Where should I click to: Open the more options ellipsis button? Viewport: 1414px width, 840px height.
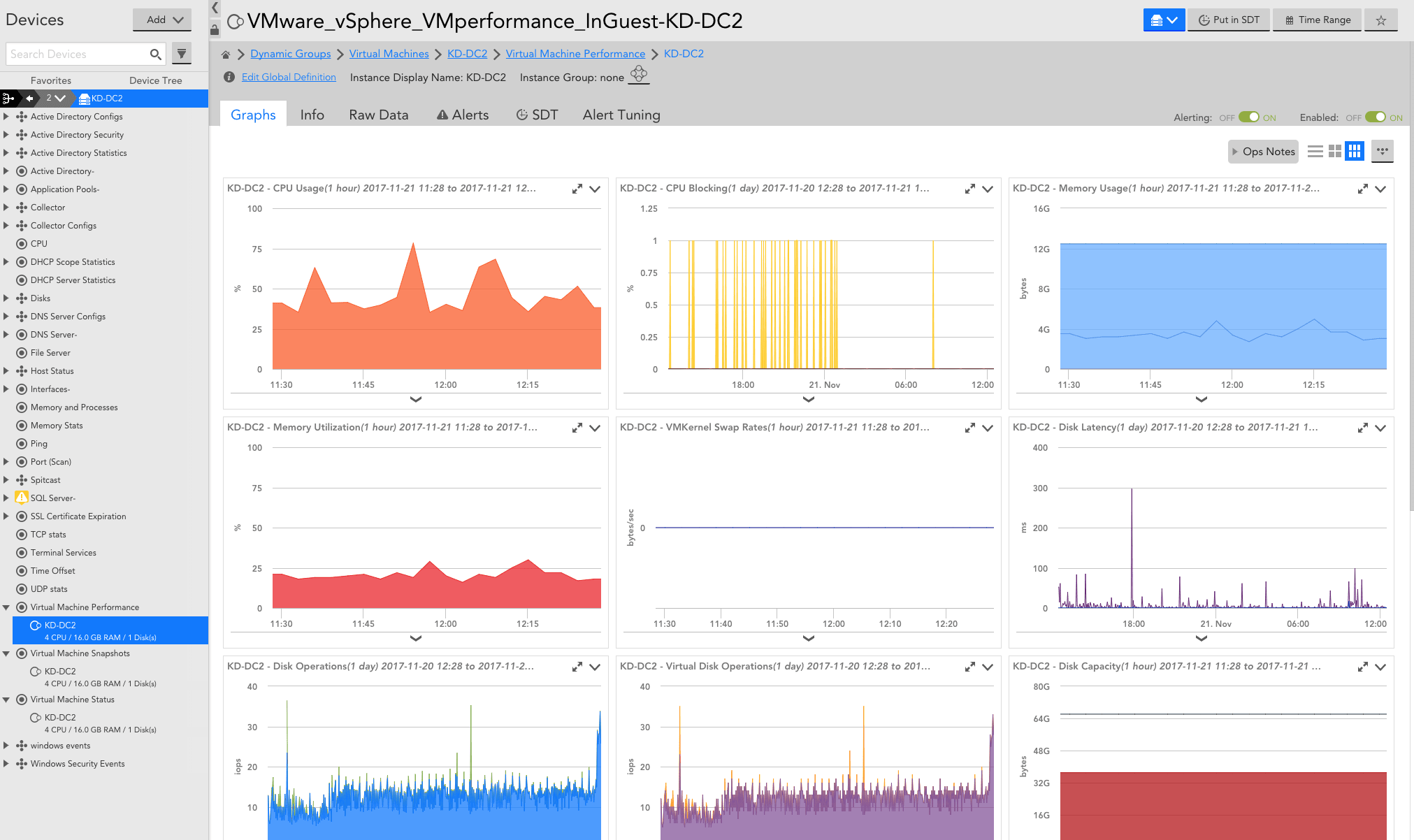point(1382,151)
